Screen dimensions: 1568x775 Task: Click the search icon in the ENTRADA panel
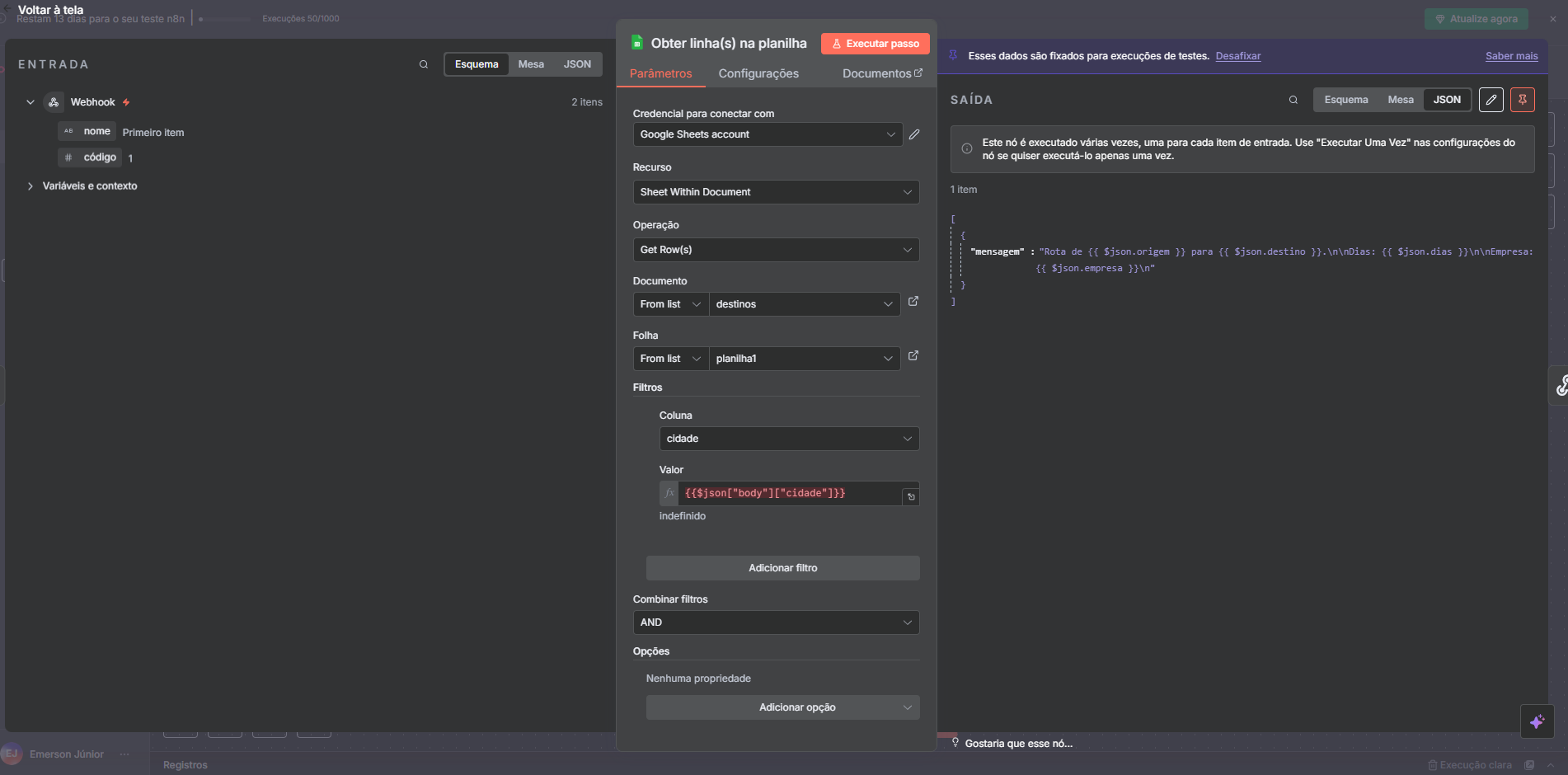424,64
